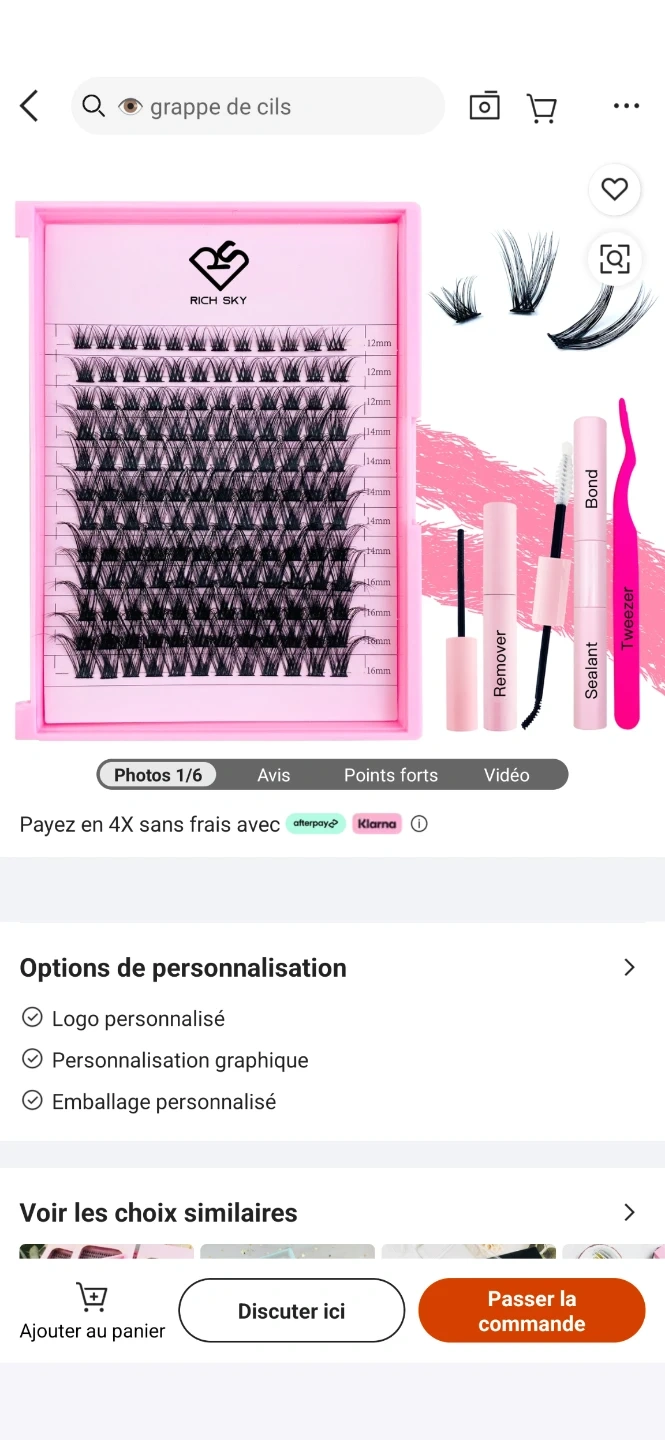Expand Voir les choix similaires chevron
The height and width of the screenshot is (1440, 665).
(629, 1212)
